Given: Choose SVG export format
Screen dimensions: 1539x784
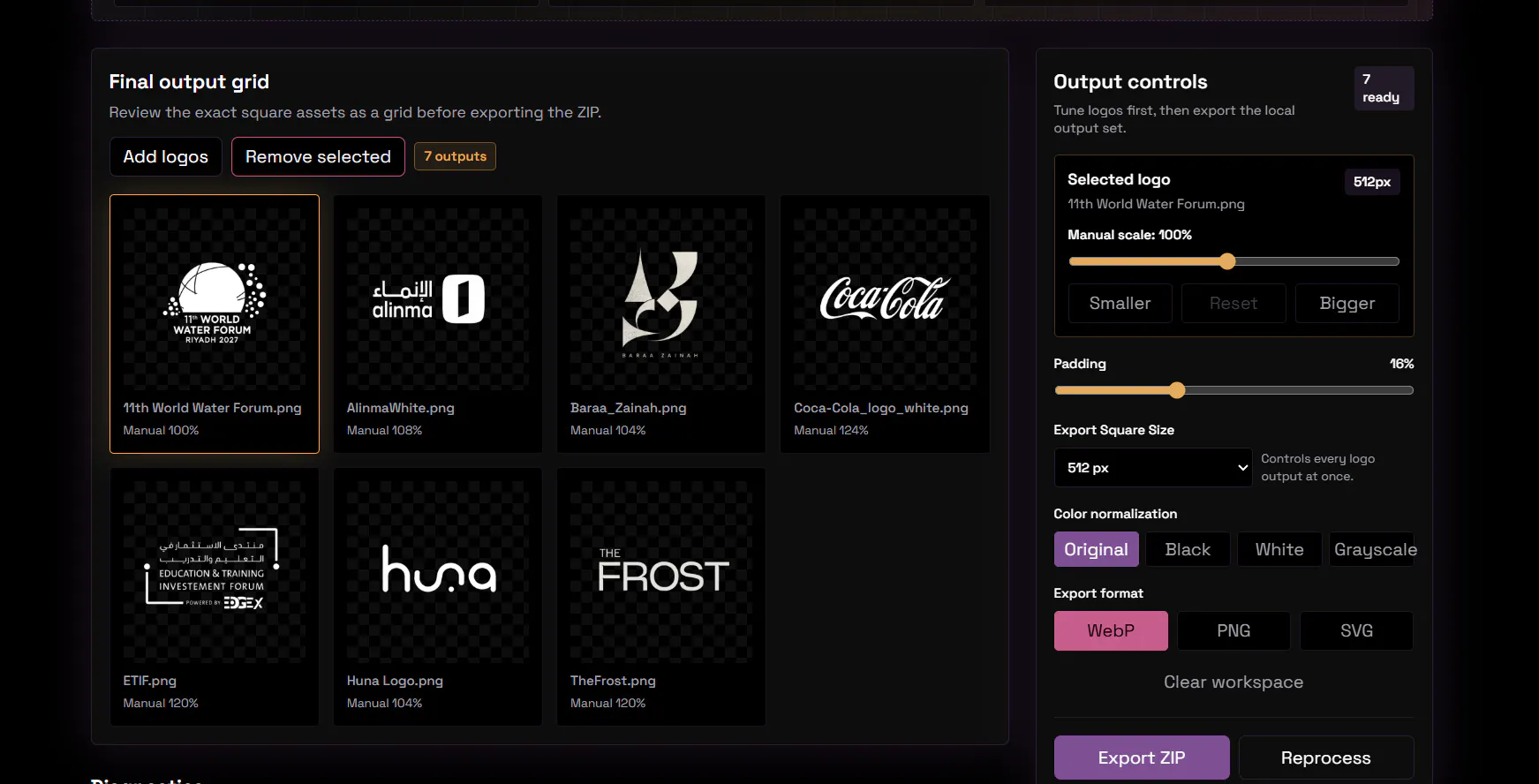Looking at the screenshot, I should coord(1357,631).
